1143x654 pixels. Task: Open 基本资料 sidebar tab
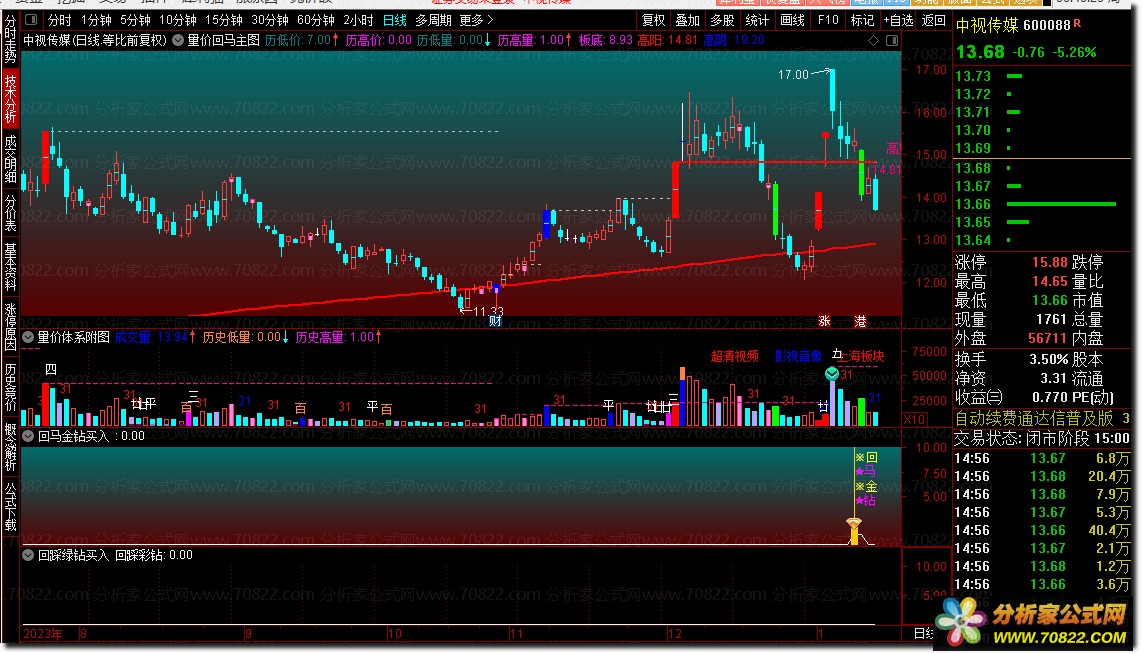click(x=10, y=268)
